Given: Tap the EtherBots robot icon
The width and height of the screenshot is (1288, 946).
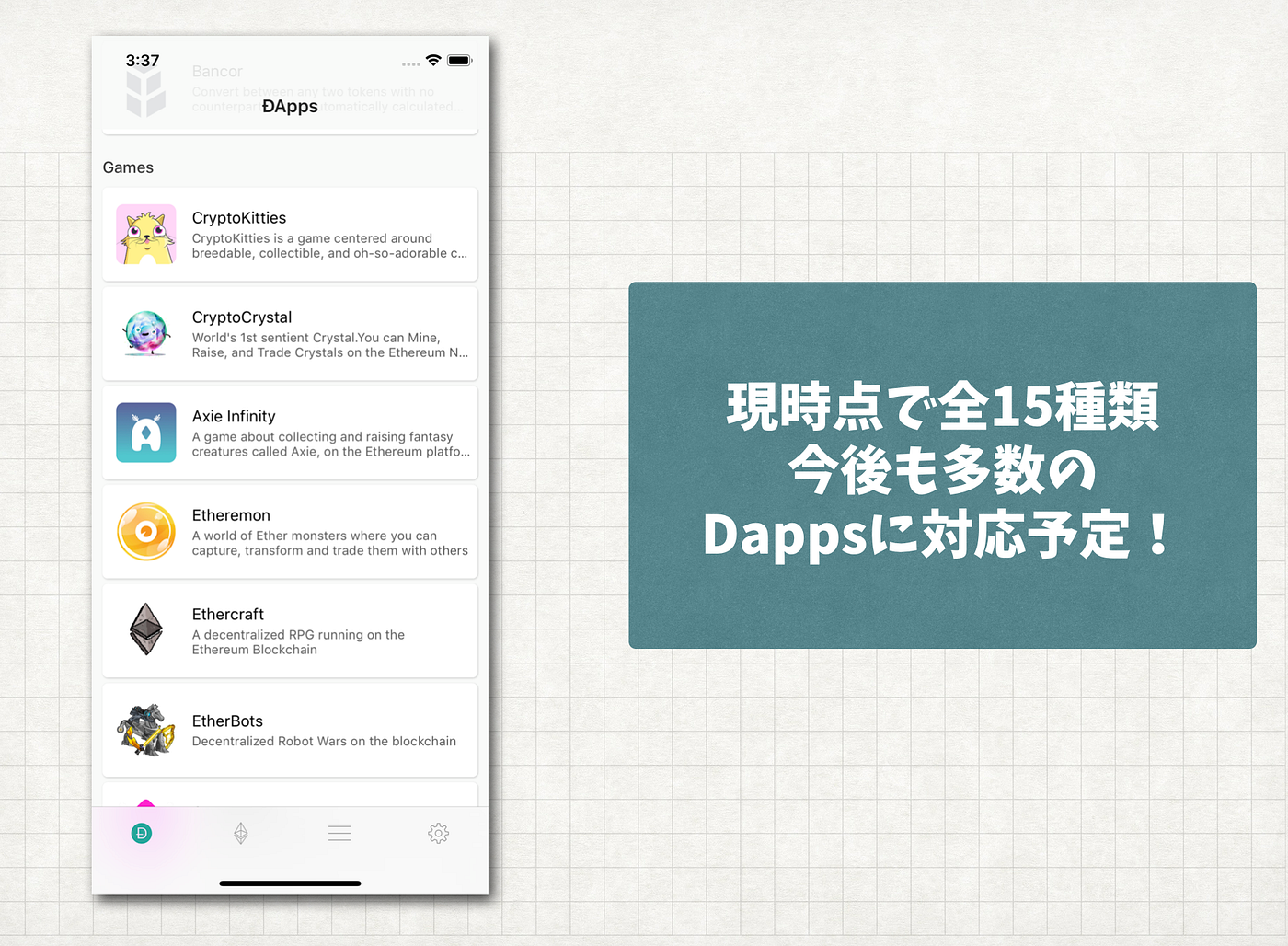Looking at the screenshot, I should coord(146,730).
